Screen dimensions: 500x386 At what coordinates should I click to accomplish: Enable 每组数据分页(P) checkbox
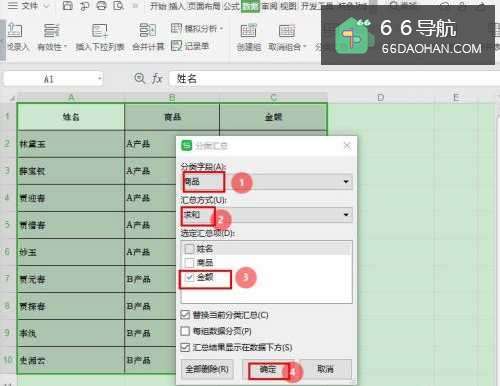[x=185, y=331]
